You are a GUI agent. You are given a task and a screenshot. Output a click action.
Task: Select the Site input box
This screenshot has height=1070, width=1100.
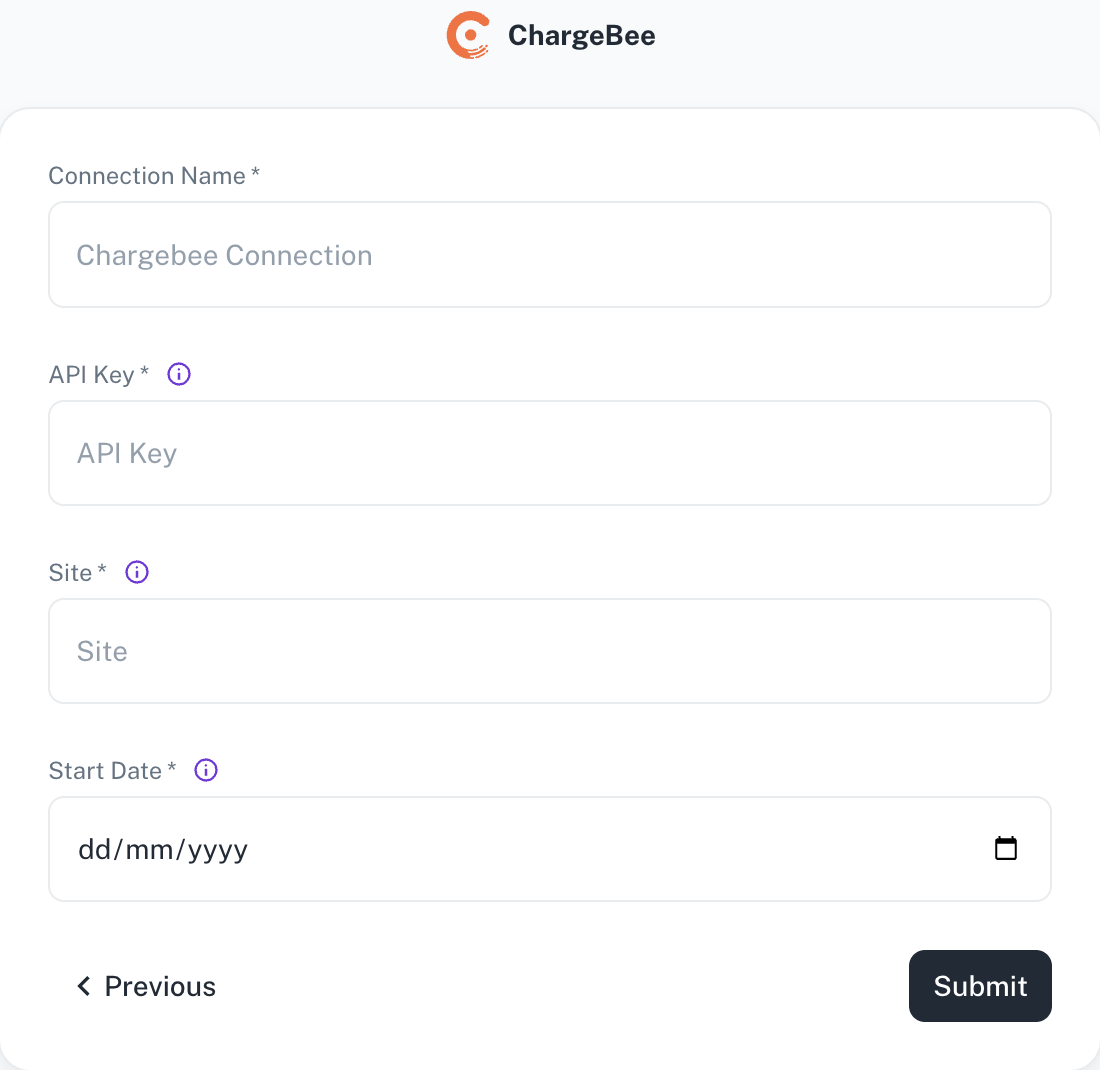tap(549, 651)
